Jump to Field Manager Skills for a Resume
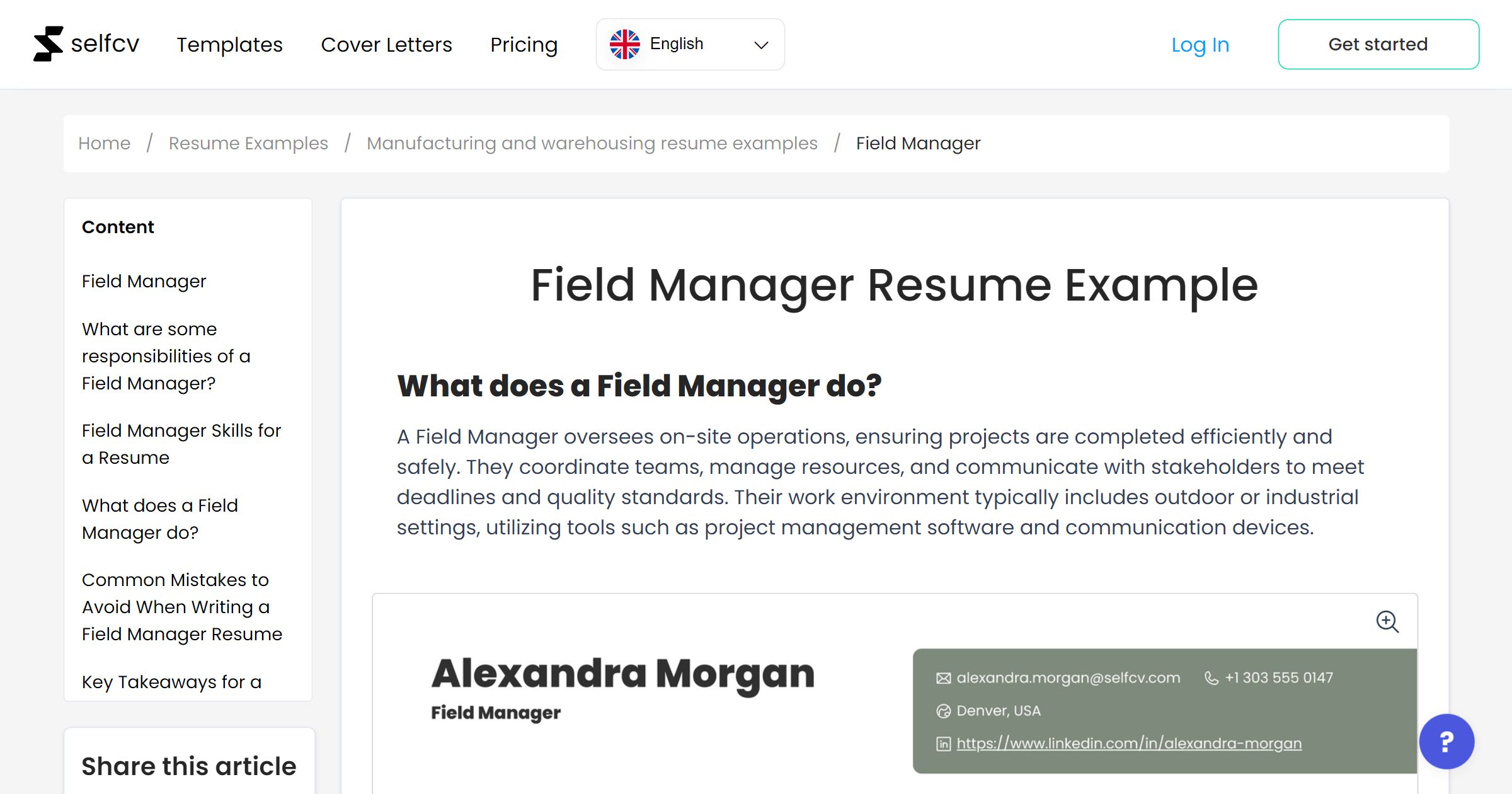Viewport: 1512px width, 794px height. [181, 444]
